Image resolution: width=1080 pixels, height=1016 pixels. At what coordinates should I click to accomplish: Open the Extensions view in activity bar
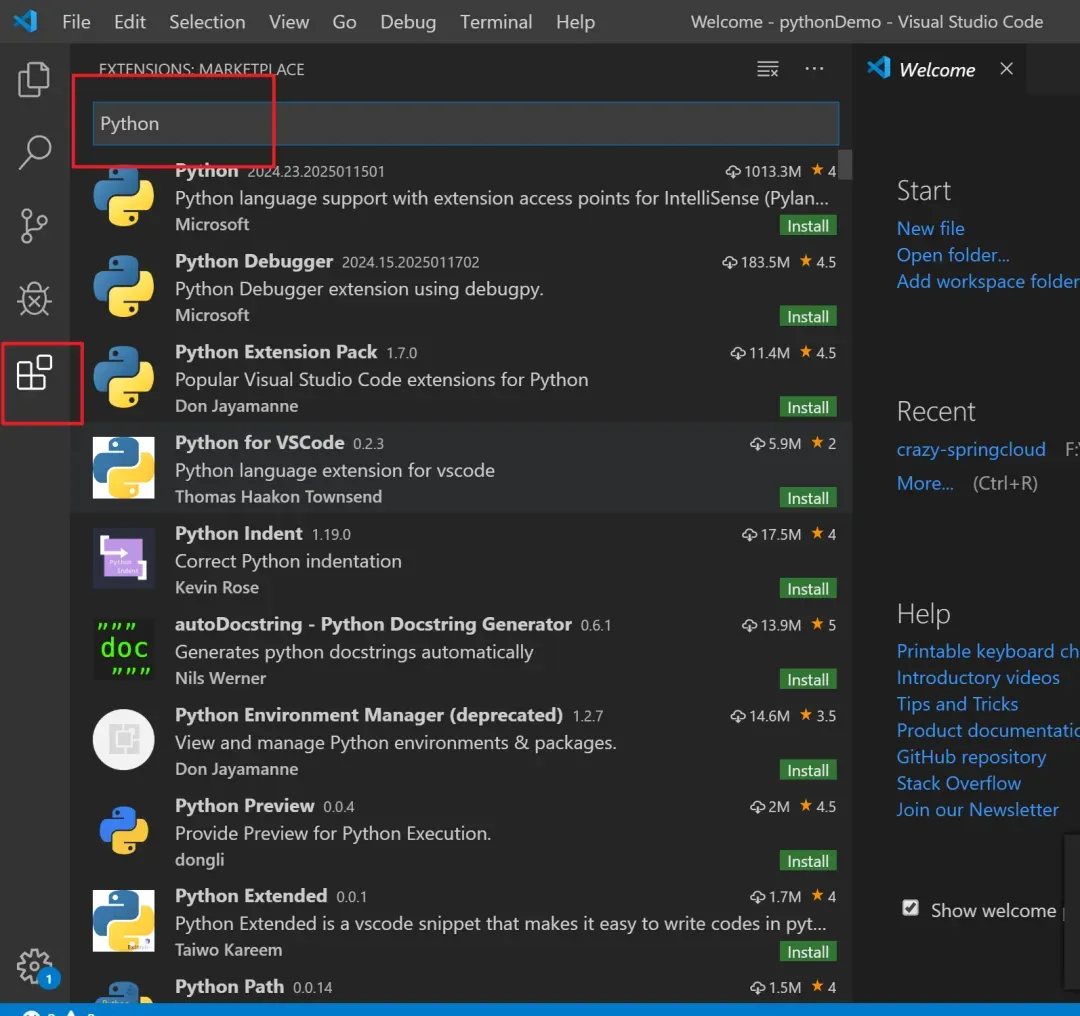click(34, 373)
